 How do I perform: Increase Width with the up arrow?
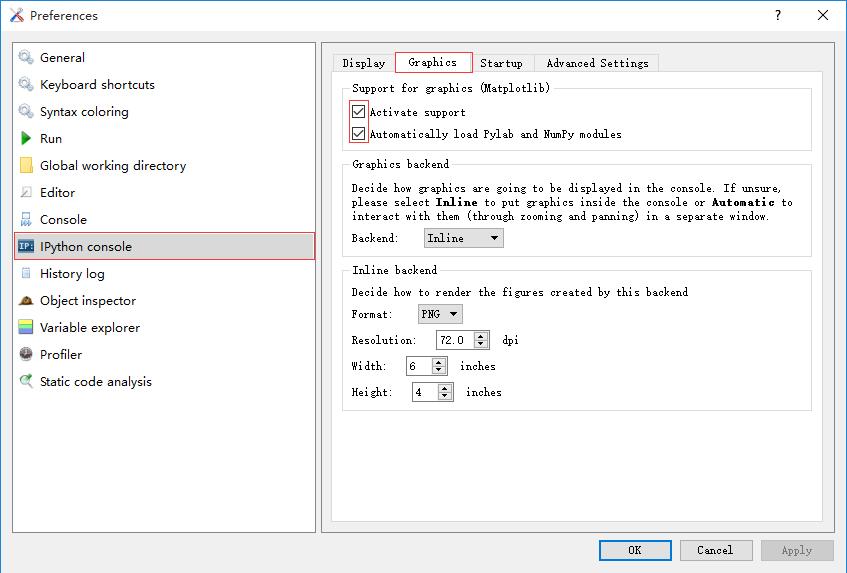point(440,361)
